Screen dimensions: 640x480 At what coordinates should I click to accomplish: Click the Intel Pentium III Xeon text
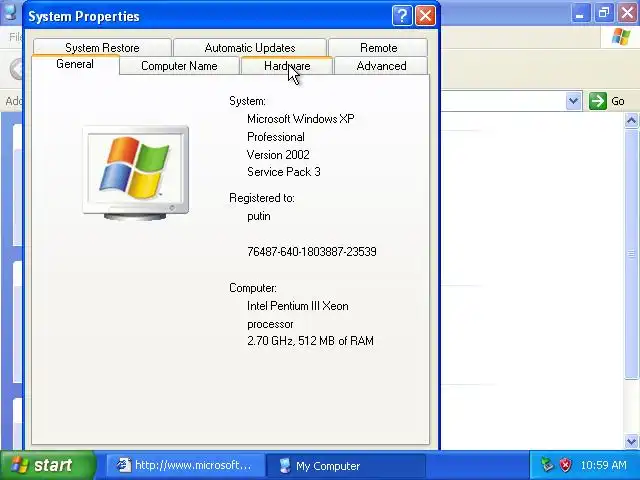298,306
